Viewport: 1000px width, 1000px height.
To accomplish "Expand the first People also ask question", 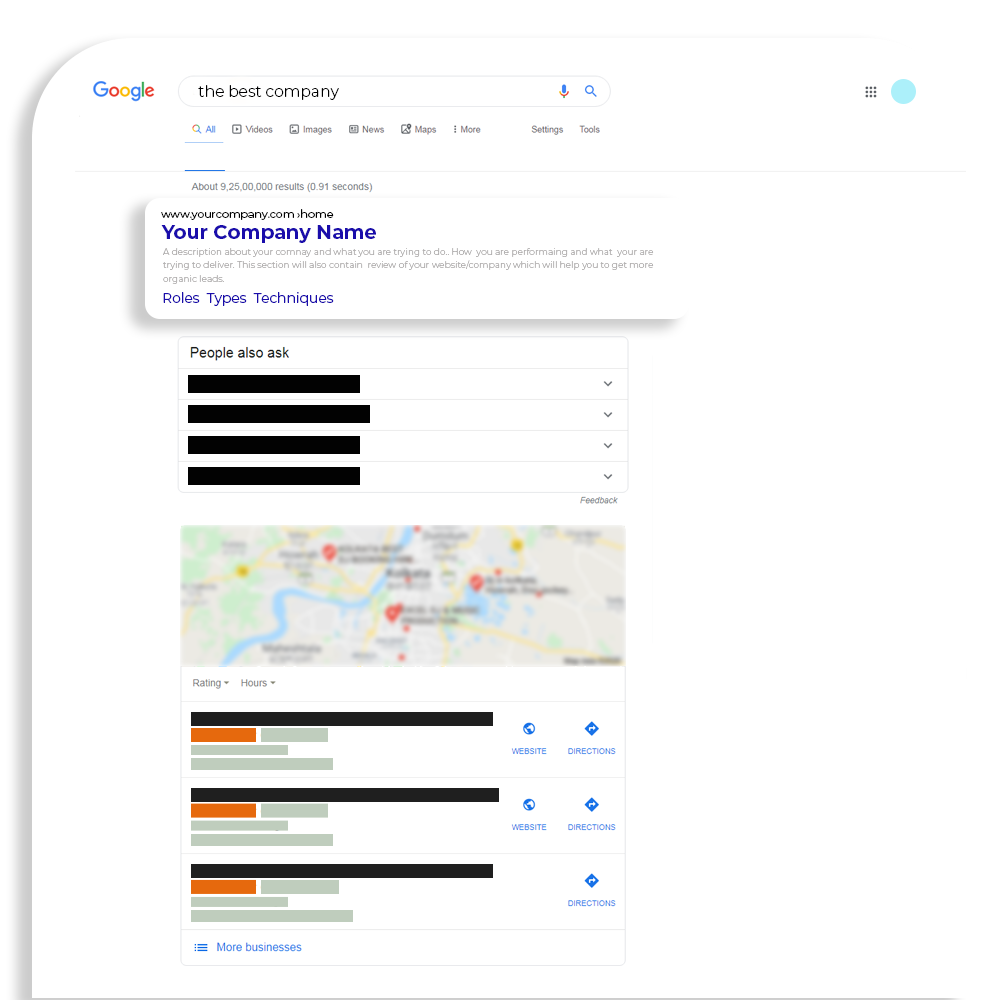I will 607,383.
